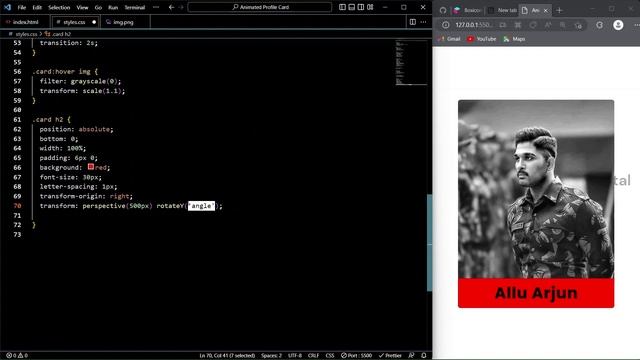Open the browser profile avatar
Screen dimensions: 640x360
618,25
